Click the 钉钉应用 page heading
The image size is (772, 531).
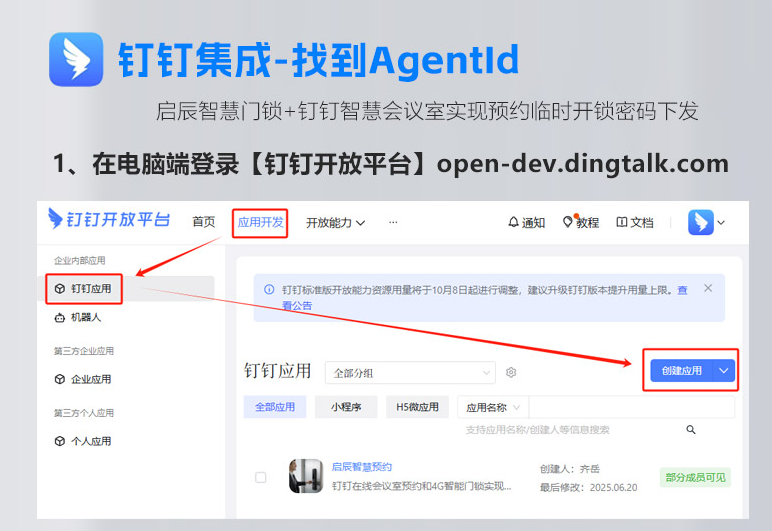pos(277,371)
